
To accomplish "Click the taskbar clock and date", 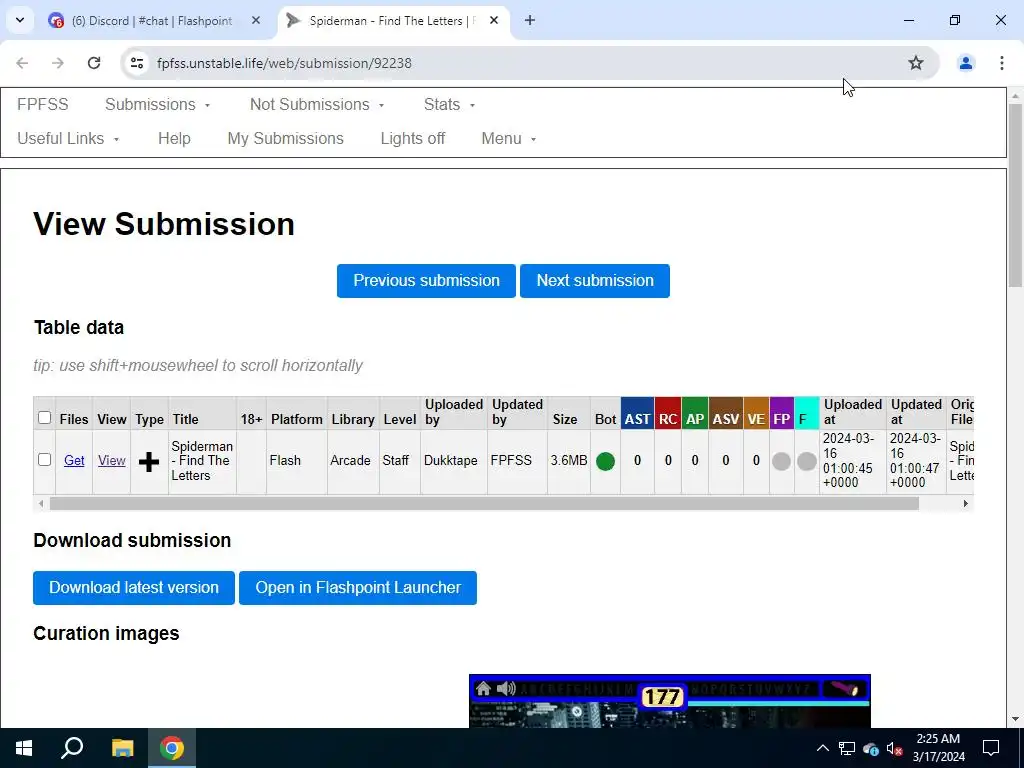I will tap(938, 748).
